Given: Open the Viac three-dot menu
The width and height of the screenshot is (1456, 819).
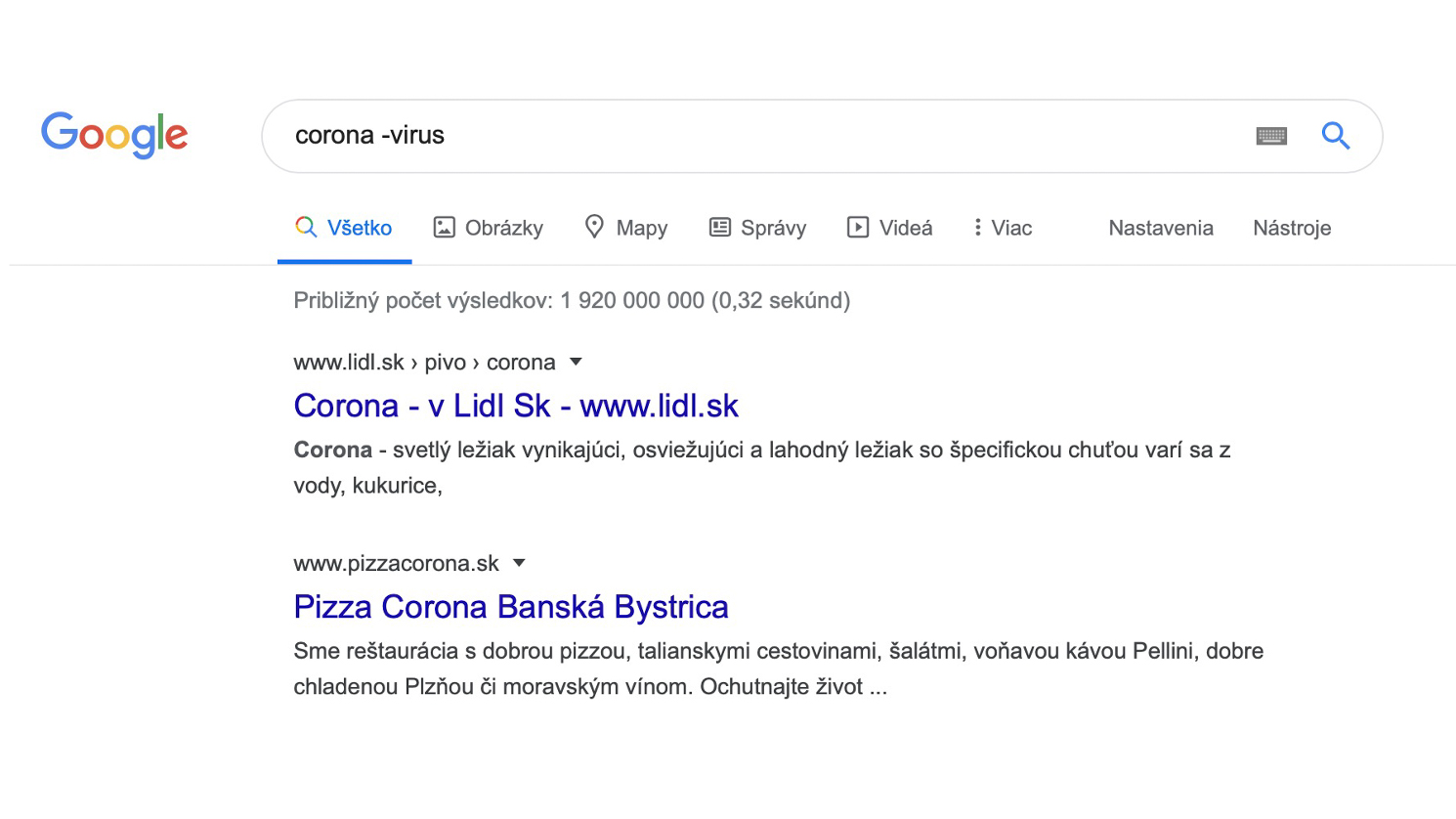Looking at the screenshot, I should [977, 228].
